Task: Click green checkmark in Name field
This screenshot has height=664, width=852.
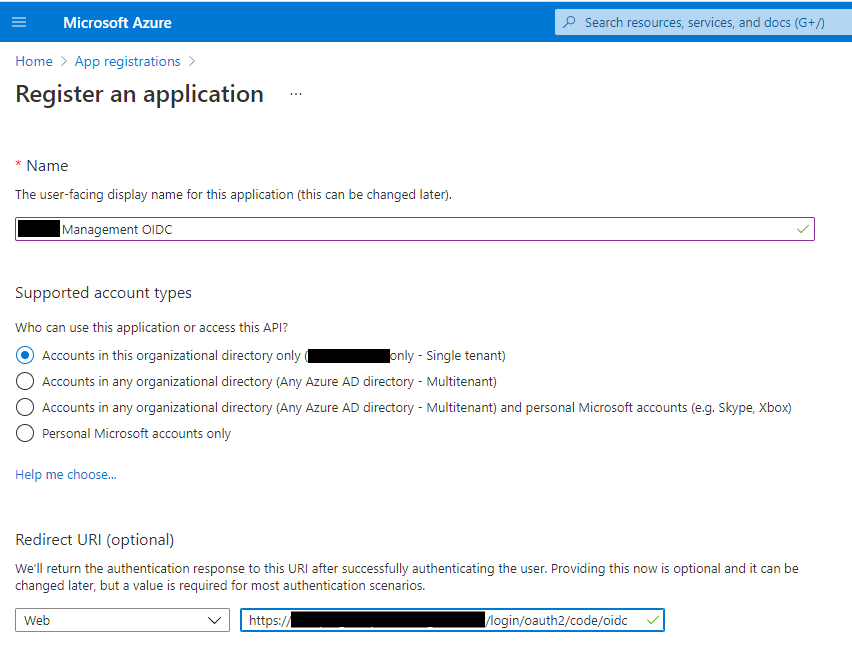Action: [802, 229]
